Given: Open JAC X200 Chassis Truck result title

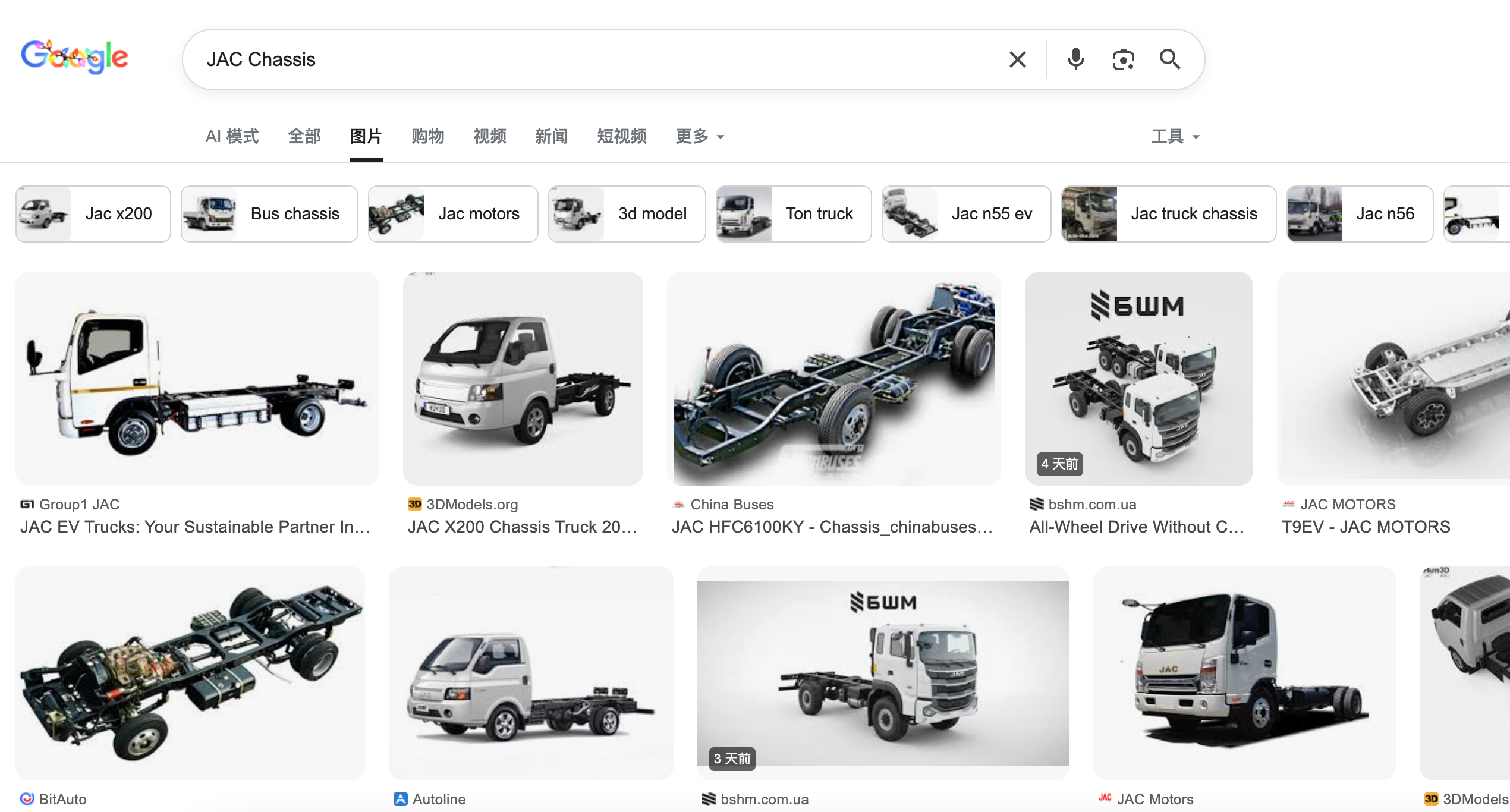Looking at the screenshot, I should 523,527.
